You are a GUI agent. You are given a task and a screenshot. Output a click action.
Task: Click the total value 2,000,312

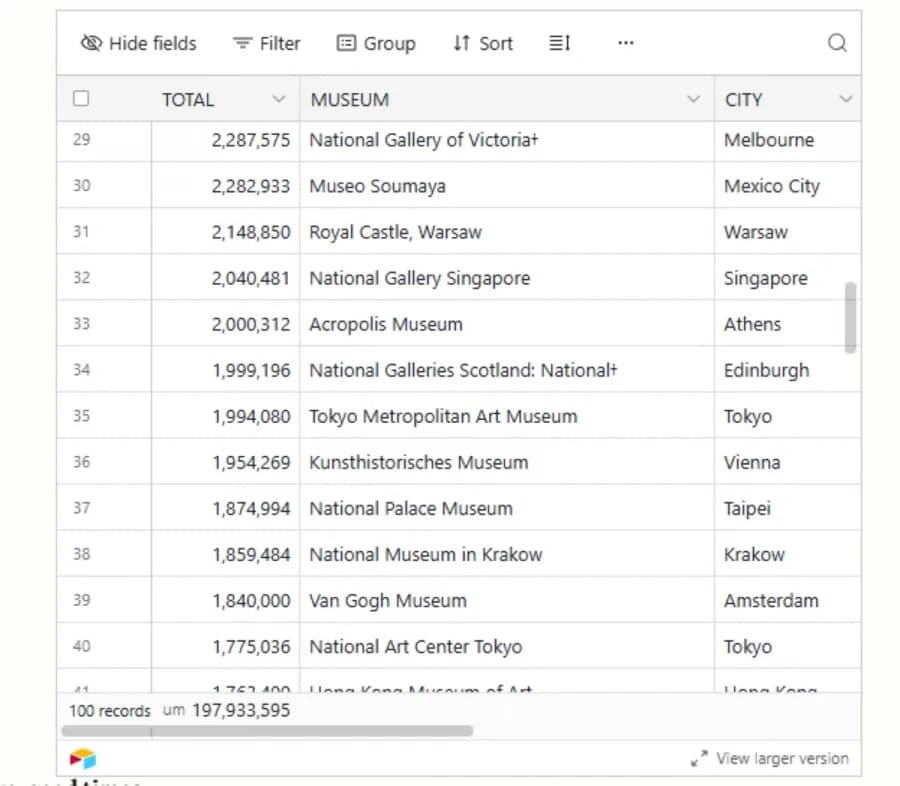pyautogui.click(x=251, y=324)
